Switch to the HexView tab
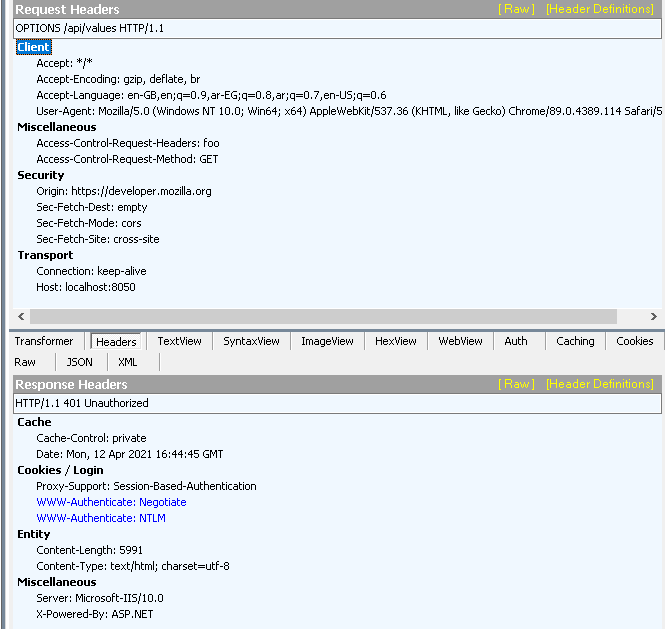665x629 pixels. (x=396, y=341)
